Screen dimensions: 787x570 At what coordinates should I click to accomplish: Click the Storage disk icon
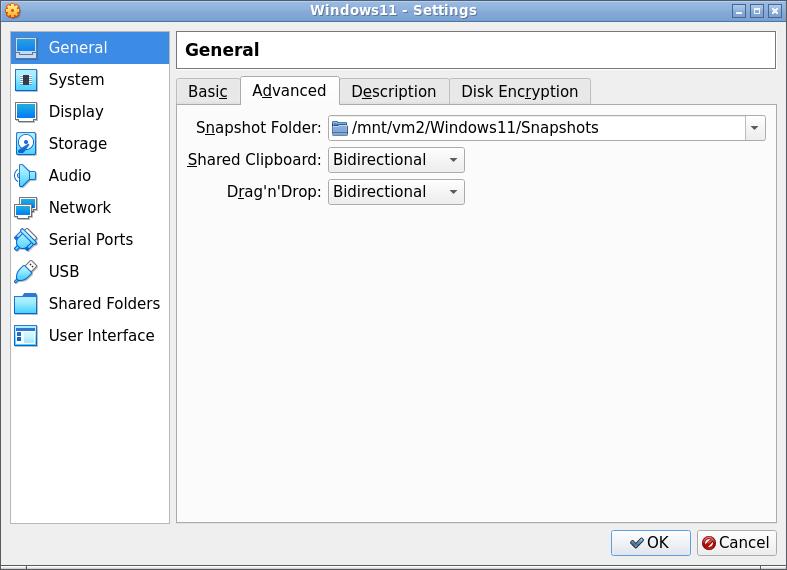pos(26,144)
